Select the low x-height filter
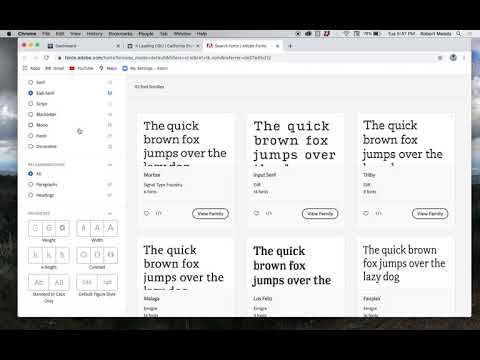This screenshot has height=360, width=480. point(35,255)
